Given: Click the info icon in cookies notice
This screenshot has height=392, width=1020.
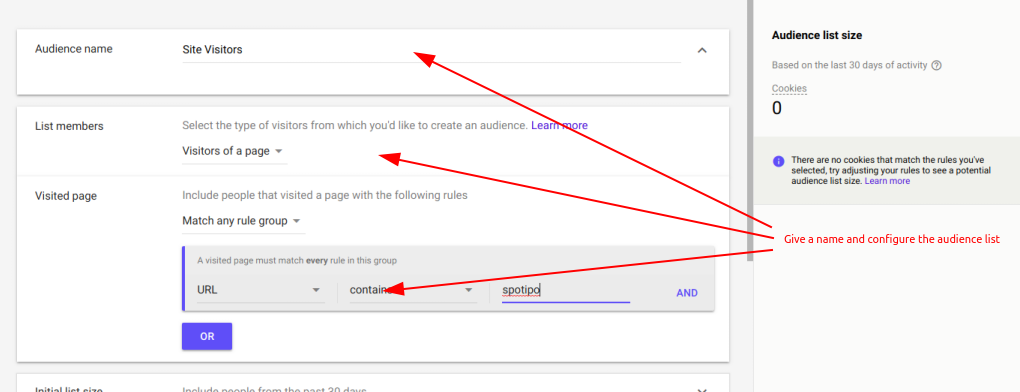Looking at the screenshot, I should point(779,161).
